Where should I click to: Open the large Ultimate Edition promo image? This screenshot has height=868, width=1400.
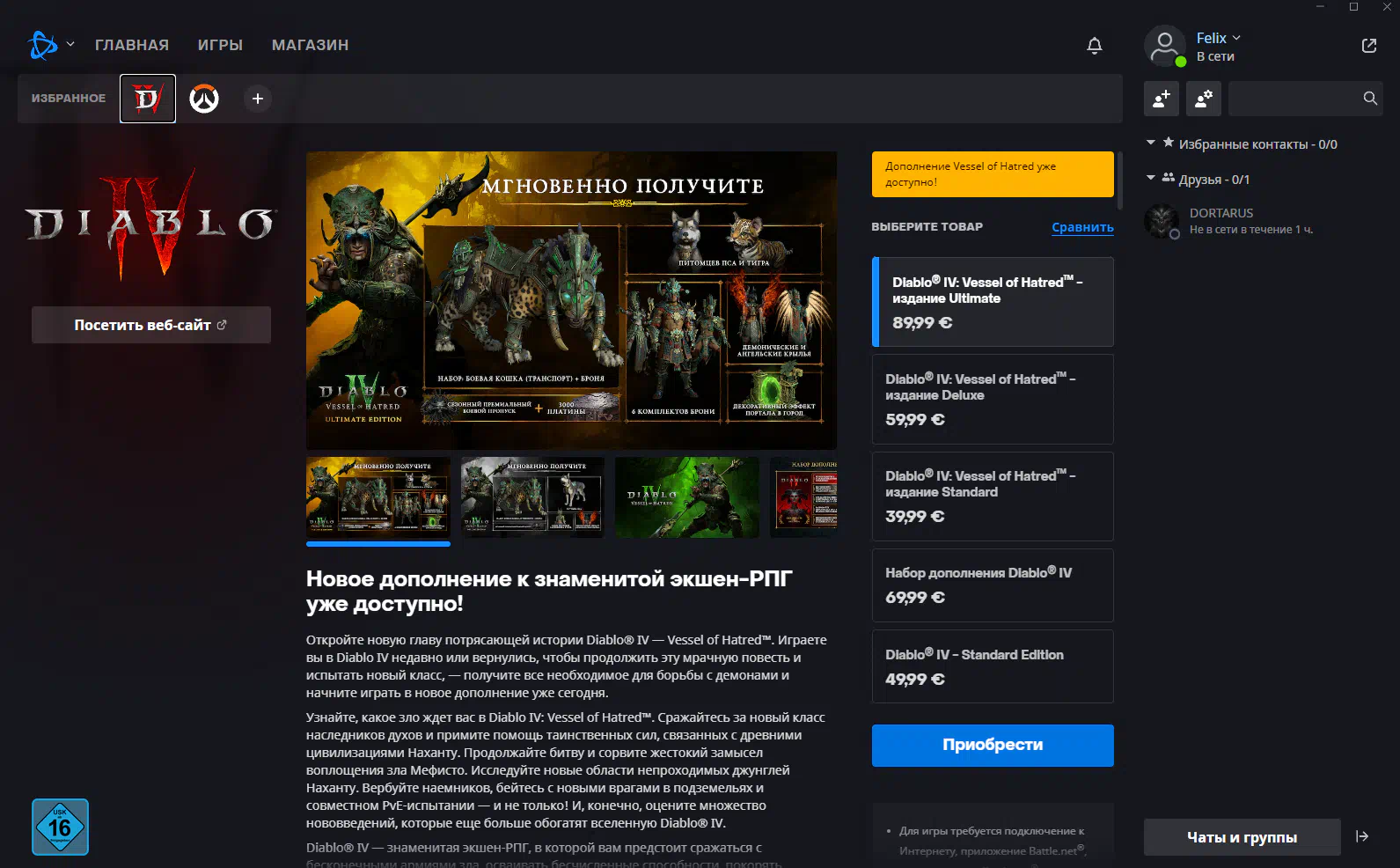point(571,300)
